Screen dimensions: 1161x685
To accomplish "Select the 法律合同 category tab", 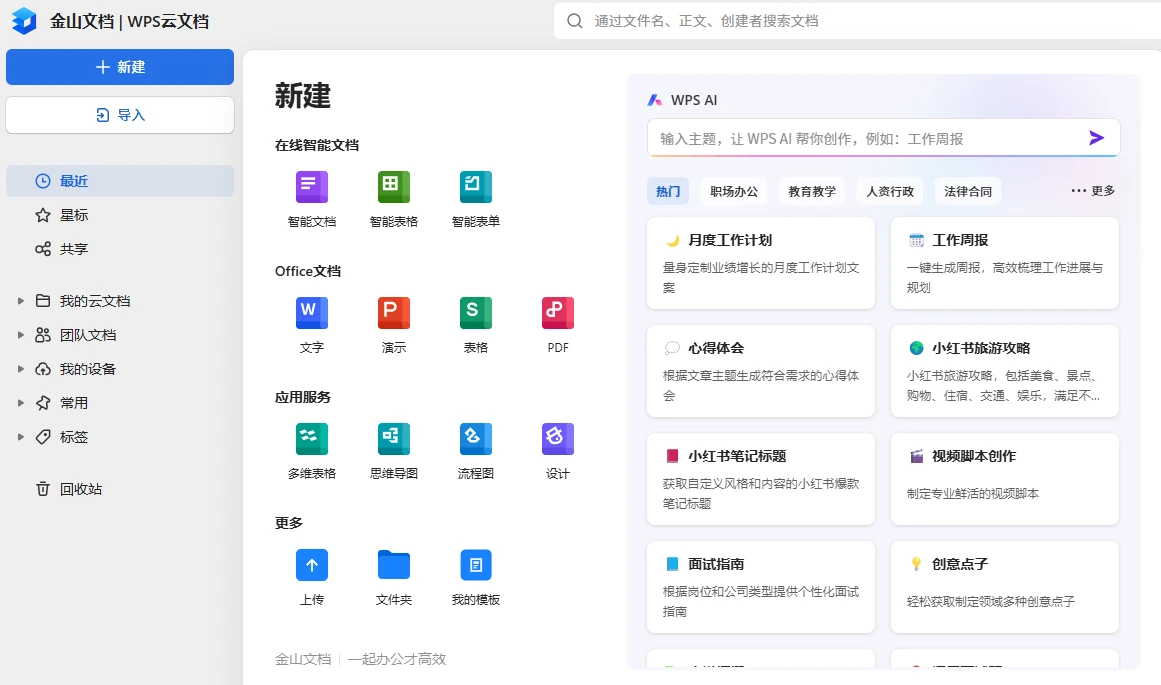I will point(968,191).
